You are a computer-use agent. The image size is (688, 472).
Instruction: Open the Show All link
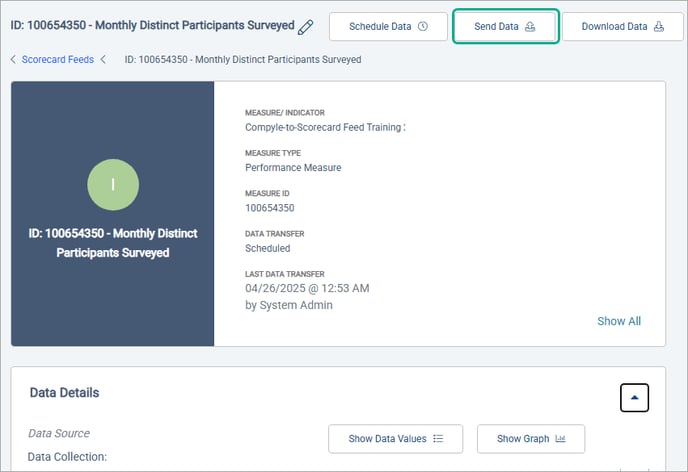pyautogui.click(x=619, y=321)
